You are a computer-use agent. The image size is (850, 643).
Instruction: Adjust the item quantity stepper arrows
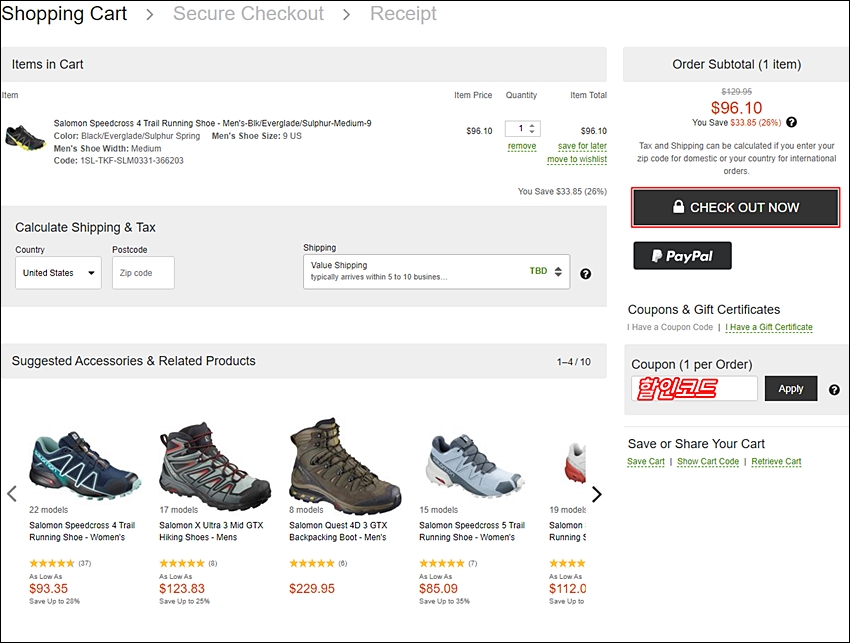533,129
